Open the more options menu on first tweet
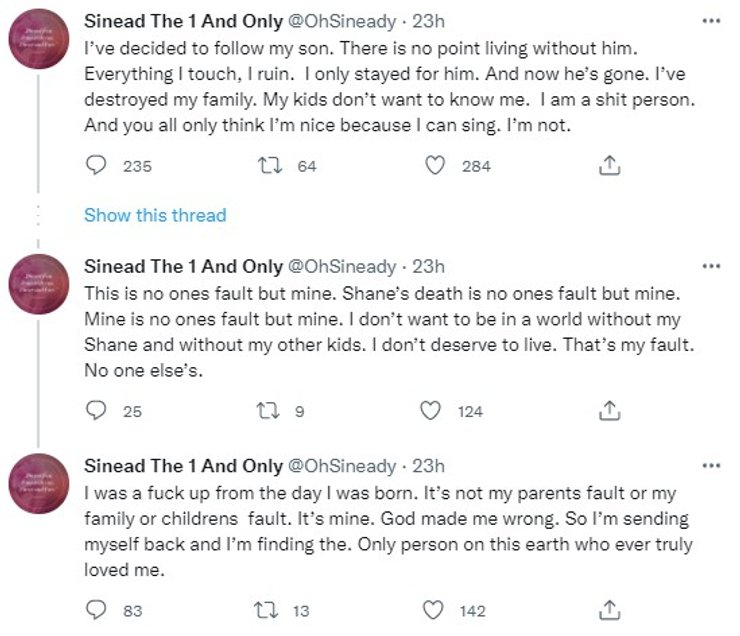This screenshot has width=740, height=636. click(710, 22)
